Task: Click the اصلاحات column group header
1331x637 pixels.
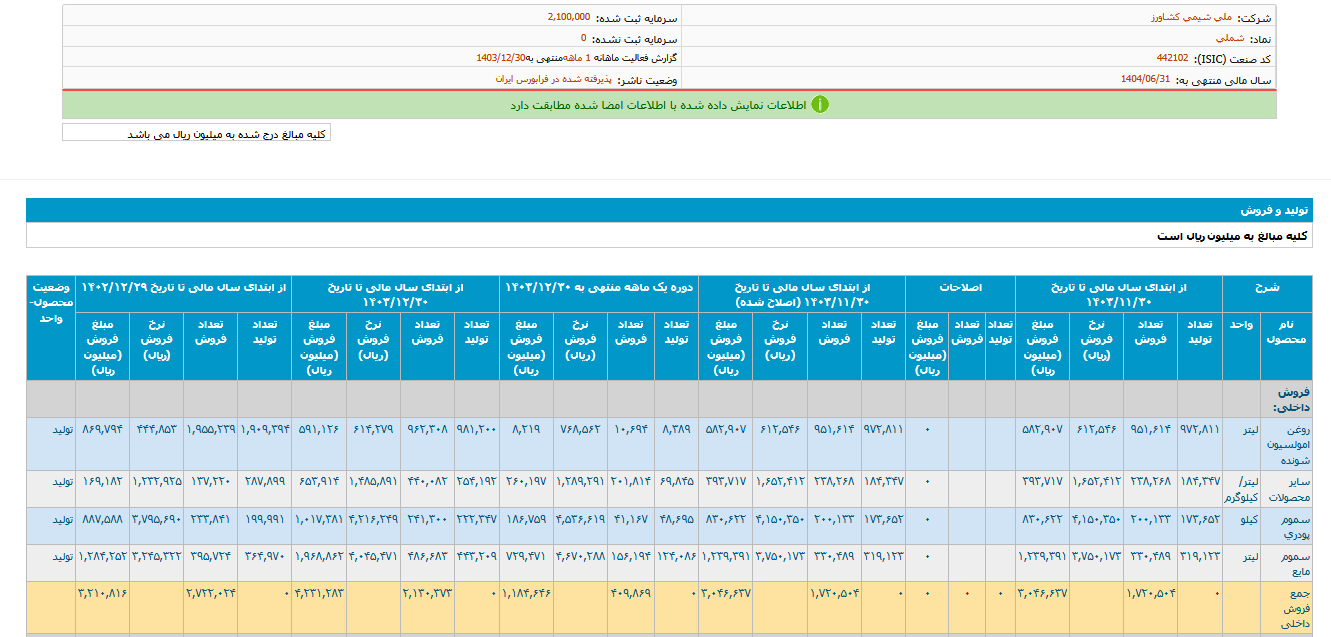Action: (x=960, y=287)
